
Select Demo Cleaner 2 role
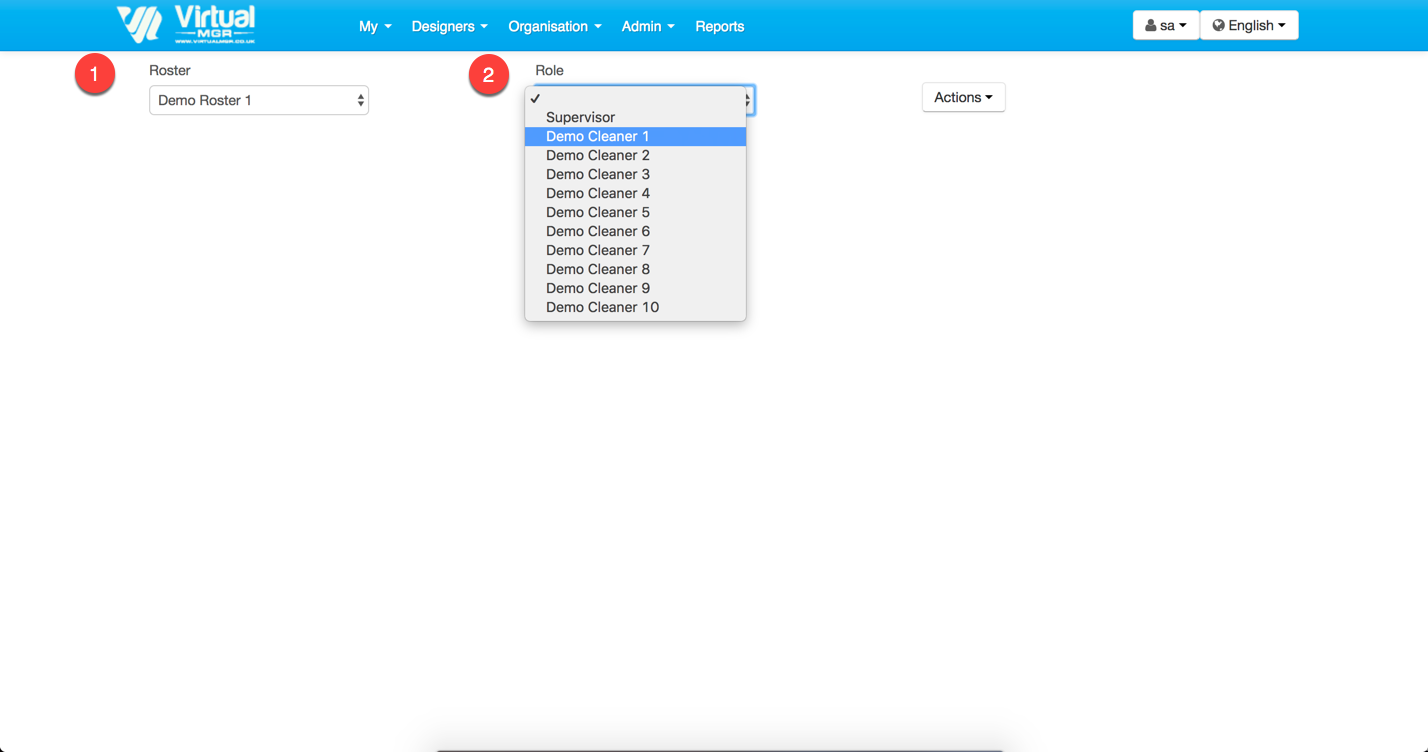pos(598,155)
